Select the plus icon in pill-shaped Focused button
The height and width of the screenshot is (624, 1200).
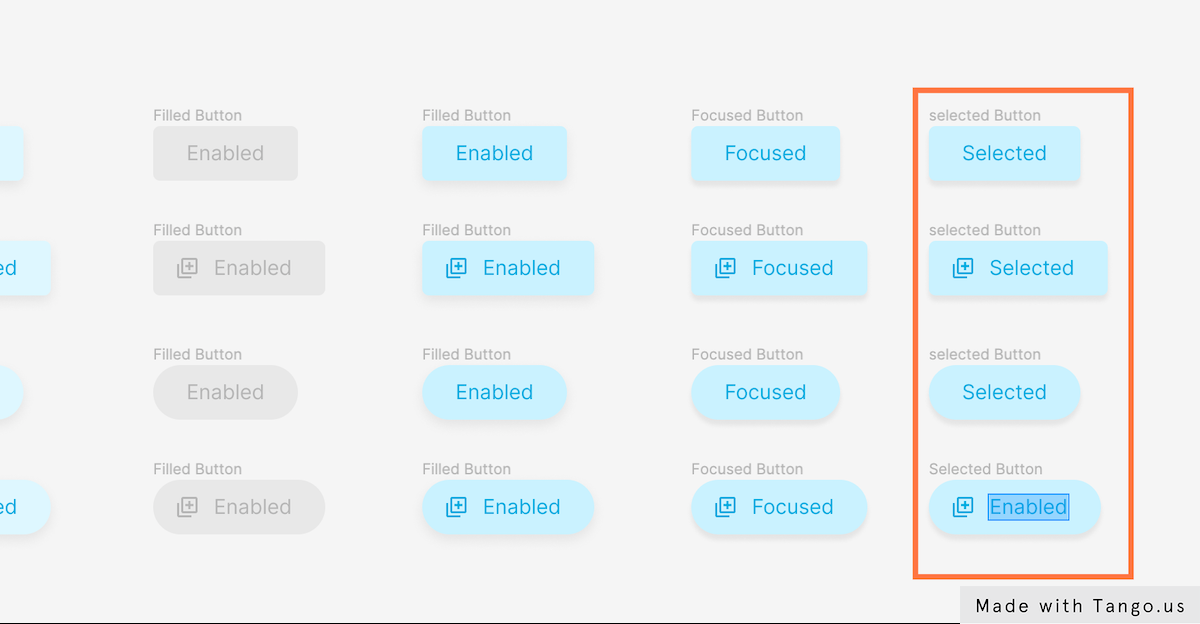point(725,507)
